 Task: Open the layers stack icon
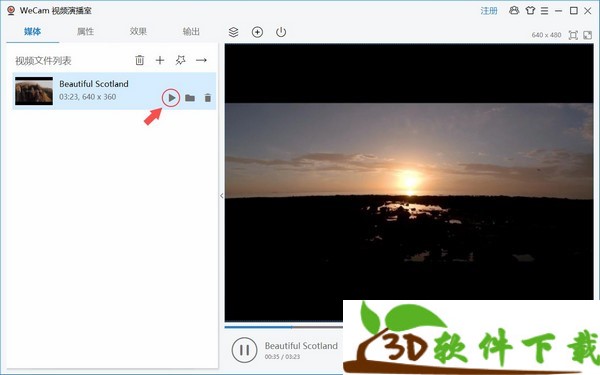tap(233, 32)
